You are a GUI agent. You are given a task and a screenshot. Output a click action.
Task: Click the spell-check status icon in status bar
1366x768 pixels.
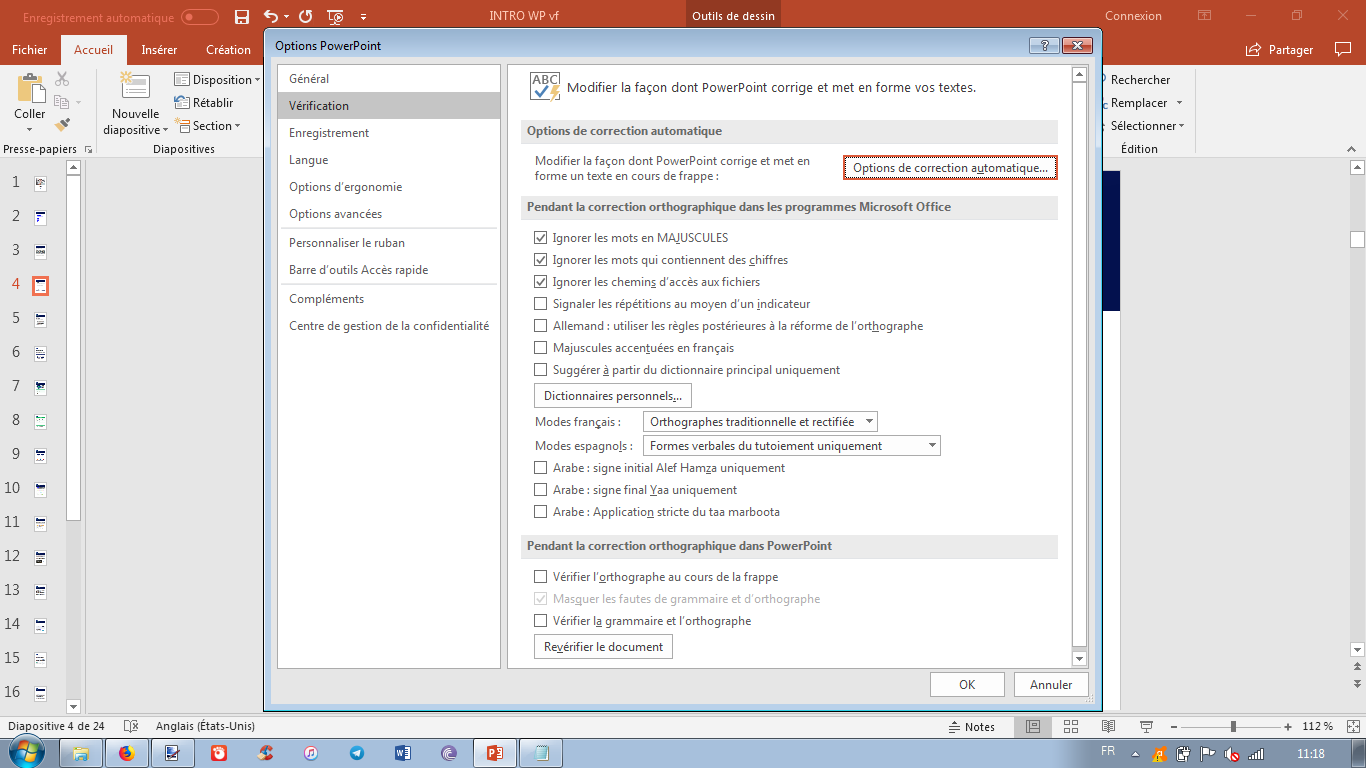[x=130, y=726]
